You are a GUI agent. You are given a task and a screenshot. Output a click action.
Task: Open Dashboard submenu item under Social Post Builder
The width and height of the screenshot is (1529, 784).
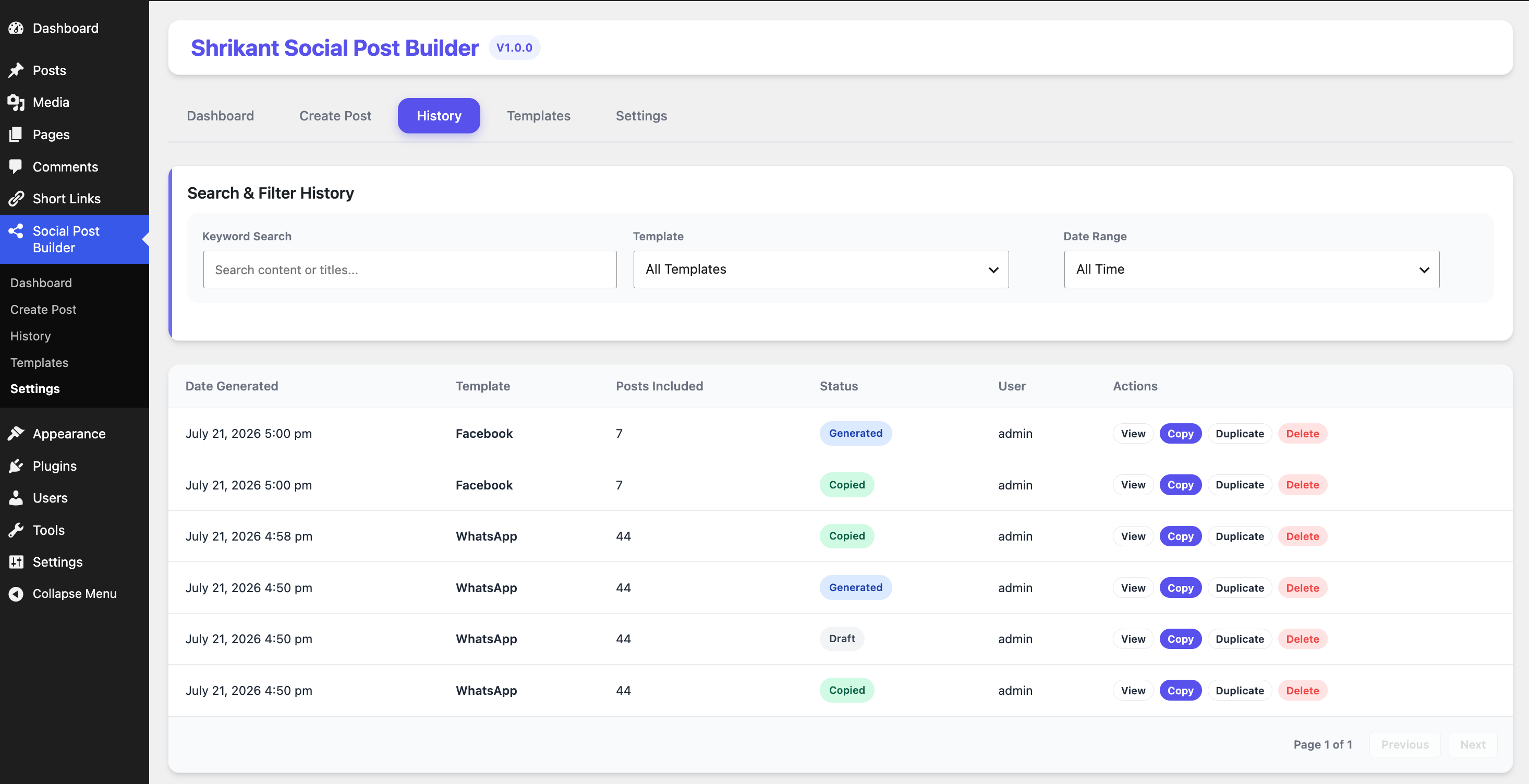[41, 283]
